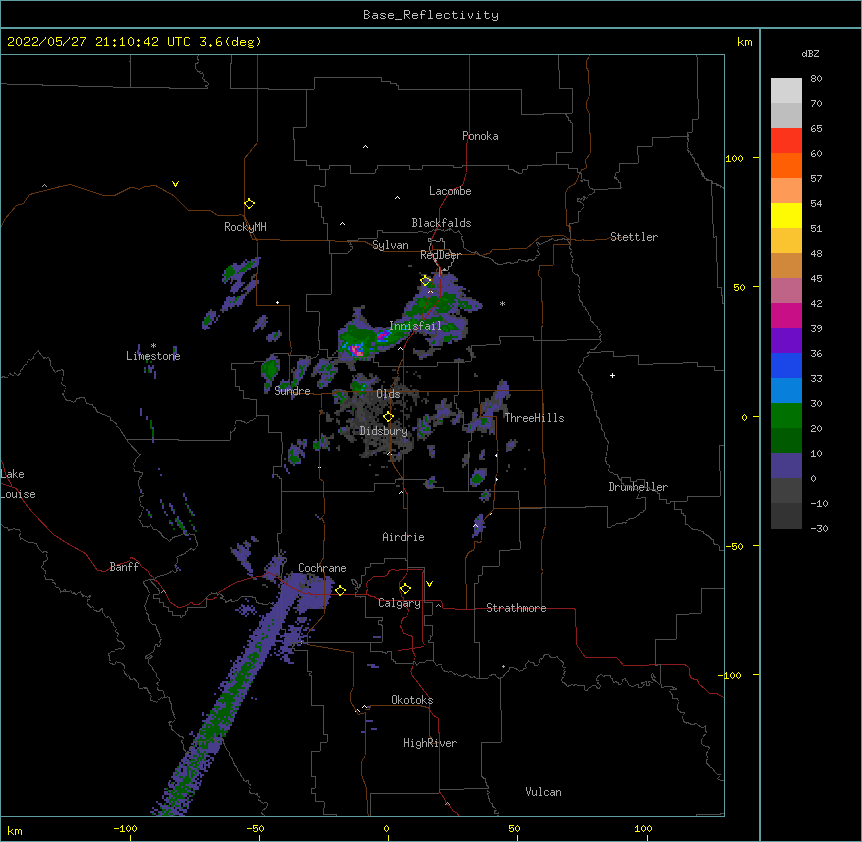This screenshot has width=862, height=842.
Task: Click the Calgary city label
Action: pyautogui.click(x=400, y=603)
